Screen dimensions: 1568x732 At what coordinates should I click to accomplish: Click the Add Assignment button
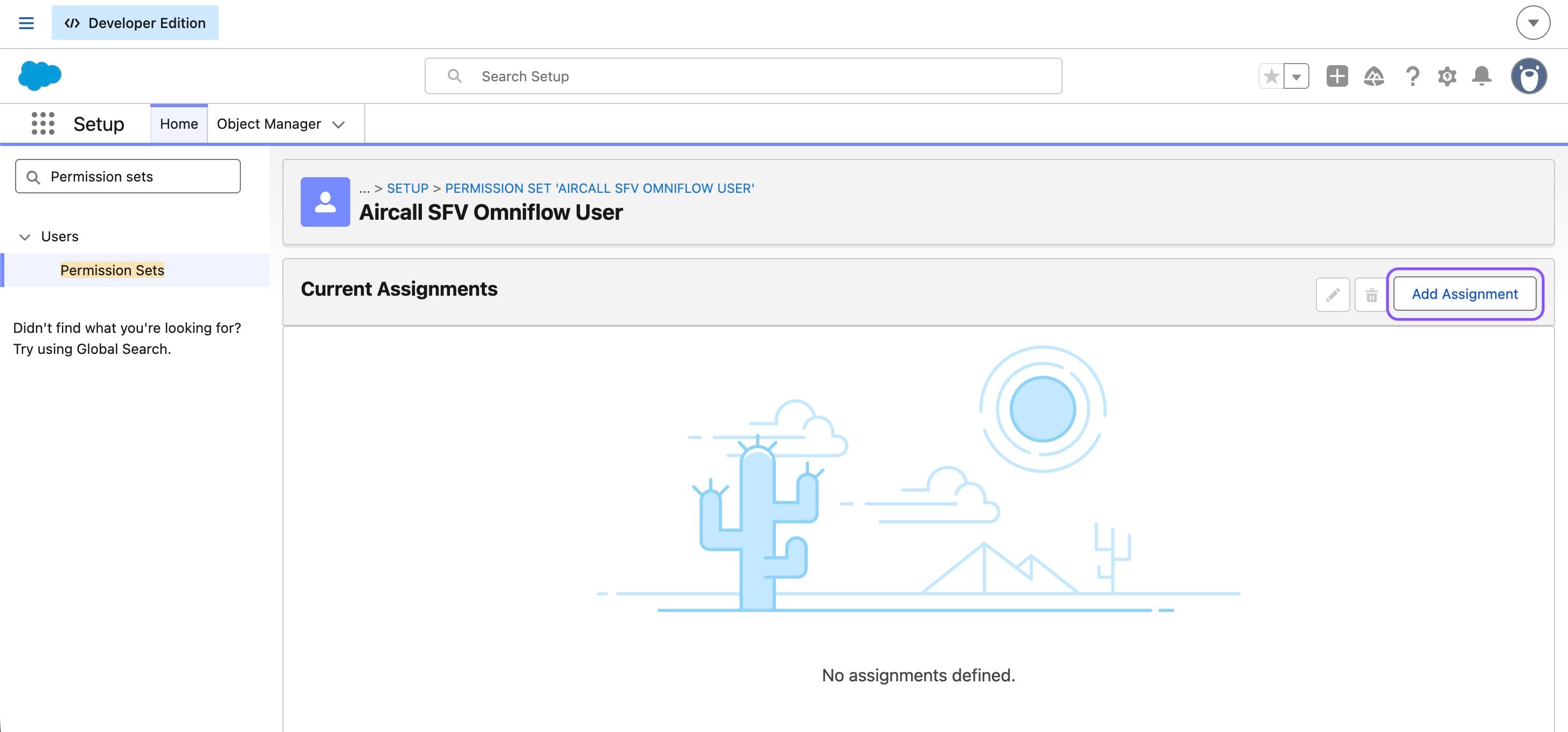(x=1465, y=294)
